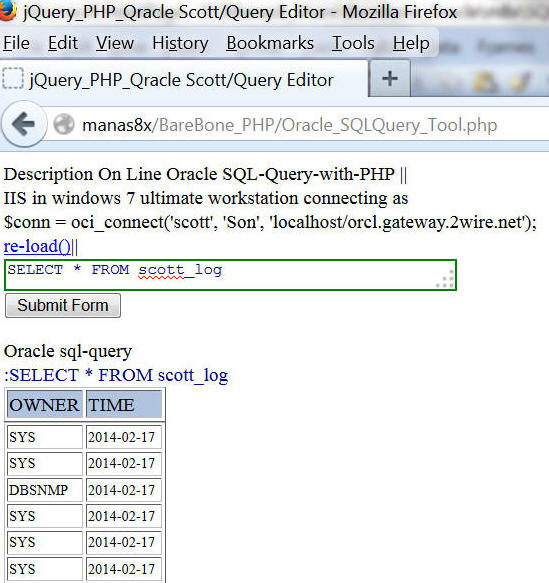This screenshot has height=583, width=549.
Task: Click the textarea resize grip corner
Action: point(446,279)
